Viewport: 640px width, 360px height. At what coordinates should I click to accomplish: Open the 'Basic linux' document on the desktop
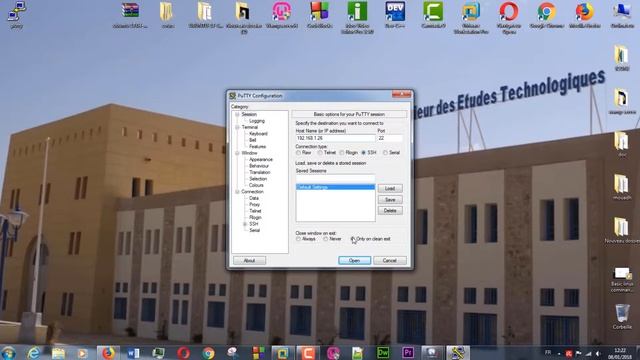point(622,279)
